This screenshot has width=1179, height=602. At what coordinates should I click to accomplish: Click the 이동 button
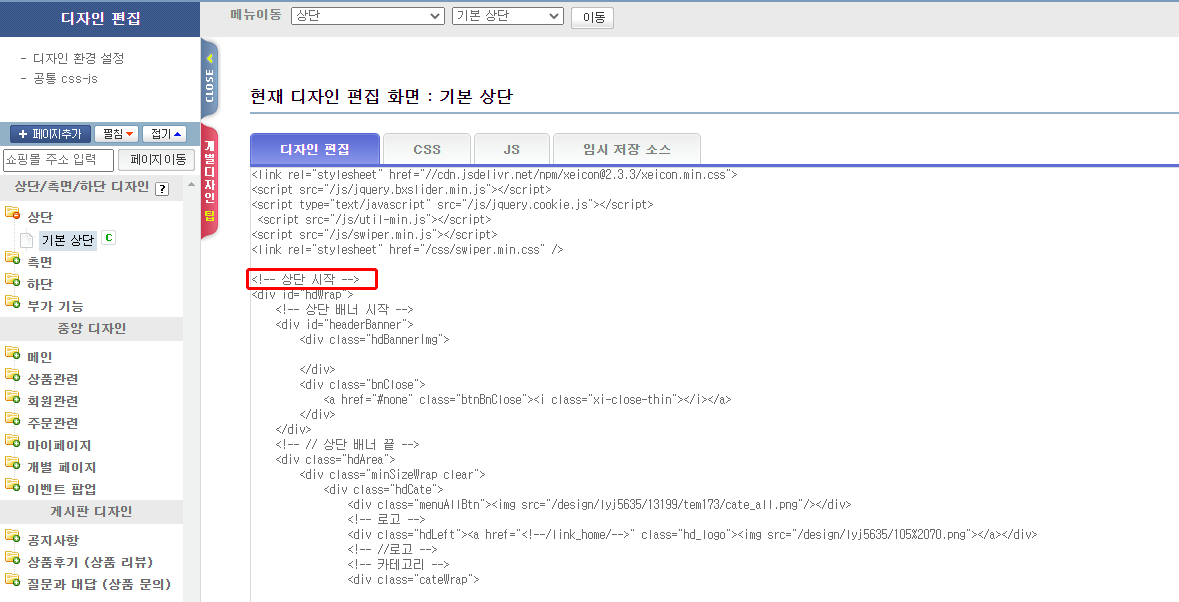click(593, 17)
